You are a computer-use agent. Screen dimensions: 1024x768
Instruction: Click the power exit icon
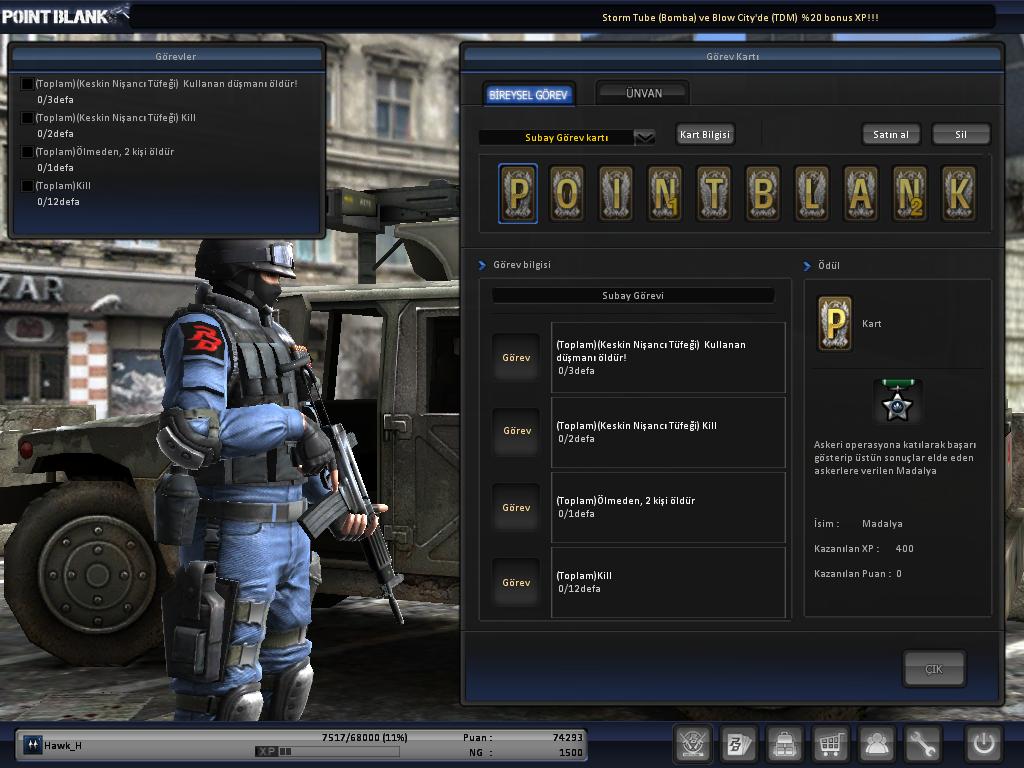(983, 744)
